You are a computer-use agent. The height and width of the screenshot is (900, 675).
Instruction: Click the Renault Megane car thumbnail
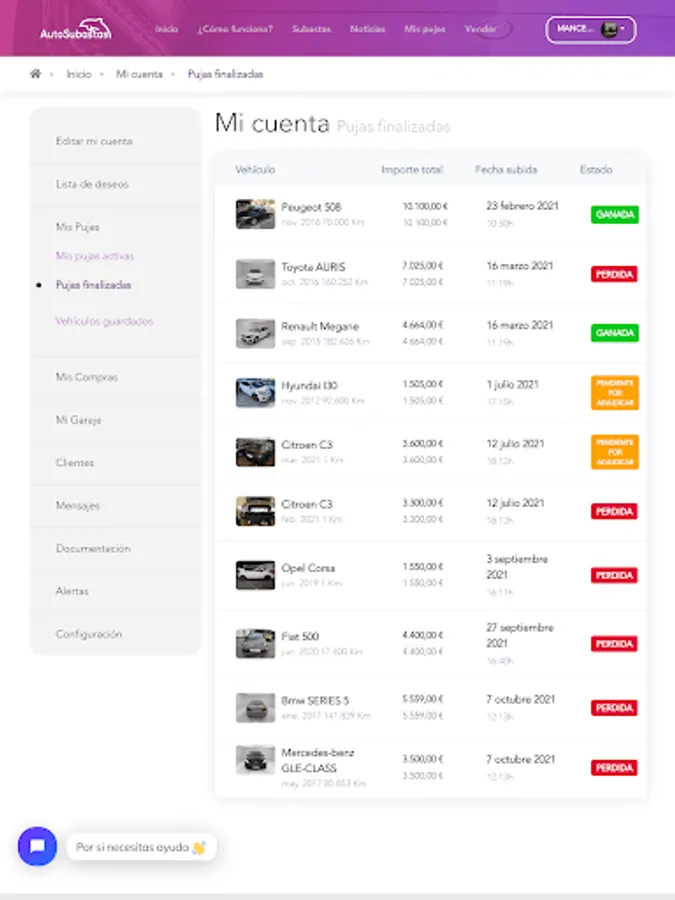tap(255, 333)
